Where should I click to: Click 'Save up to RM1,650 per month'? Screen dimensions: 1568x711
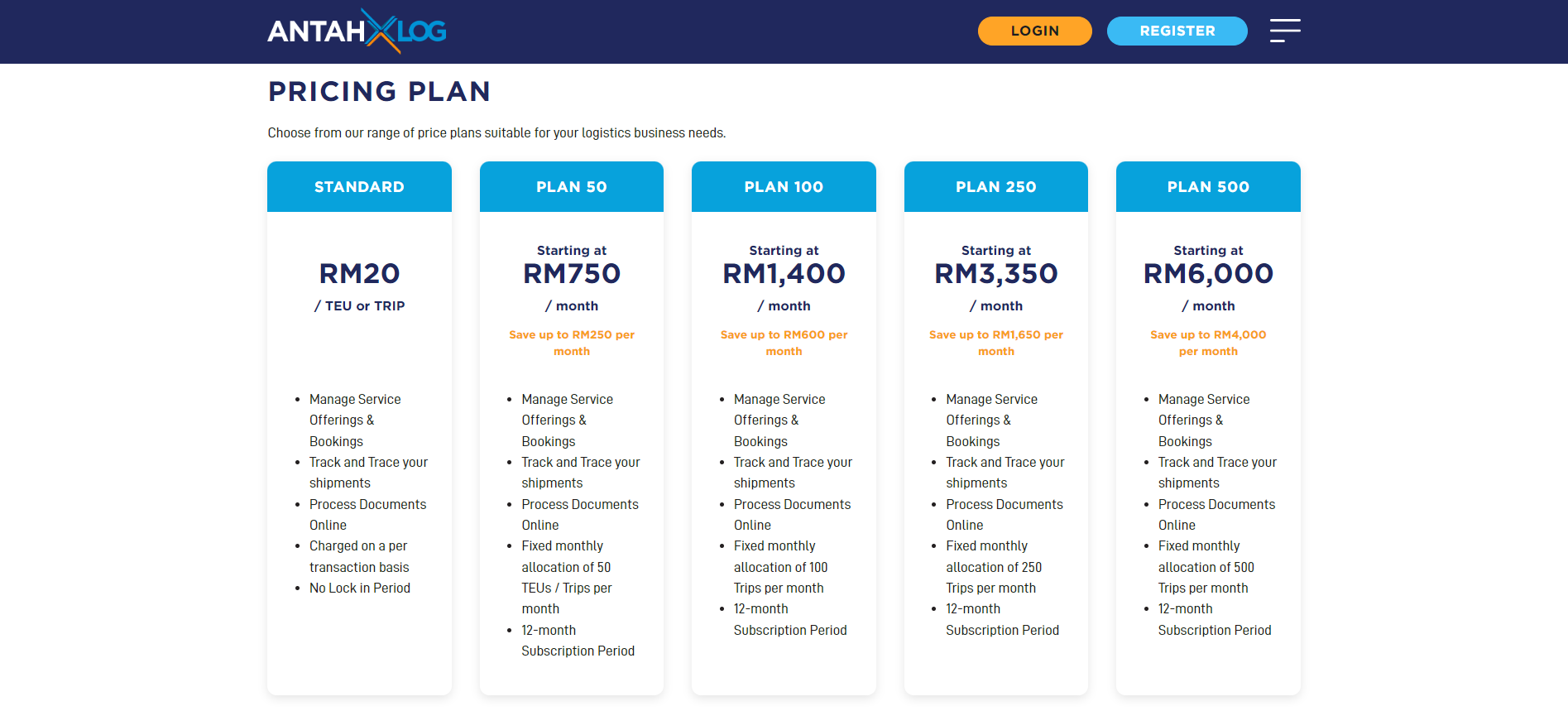point(996,343)
